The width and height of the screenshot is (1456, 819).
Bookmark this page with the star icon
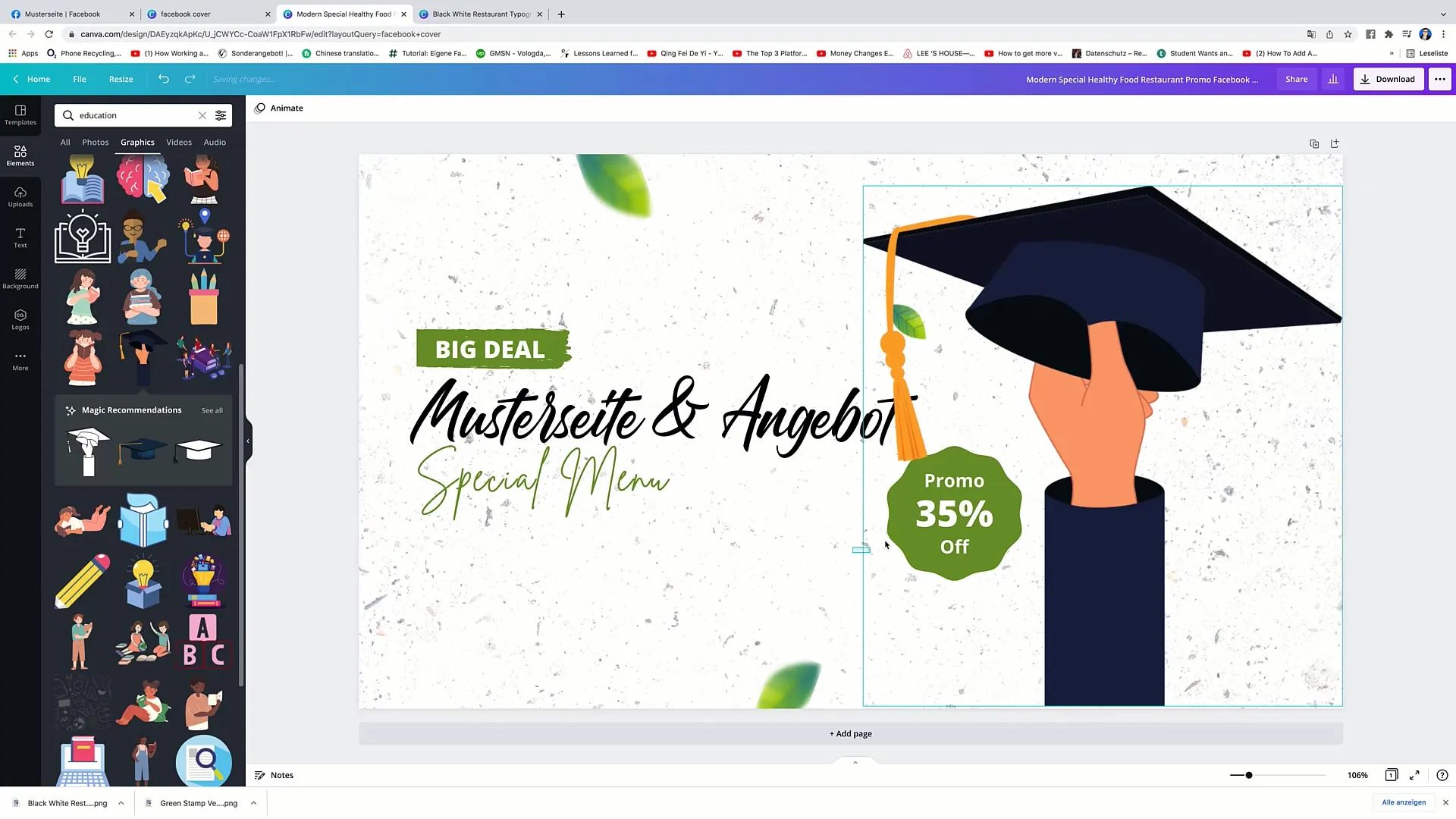coord(1348,34)
